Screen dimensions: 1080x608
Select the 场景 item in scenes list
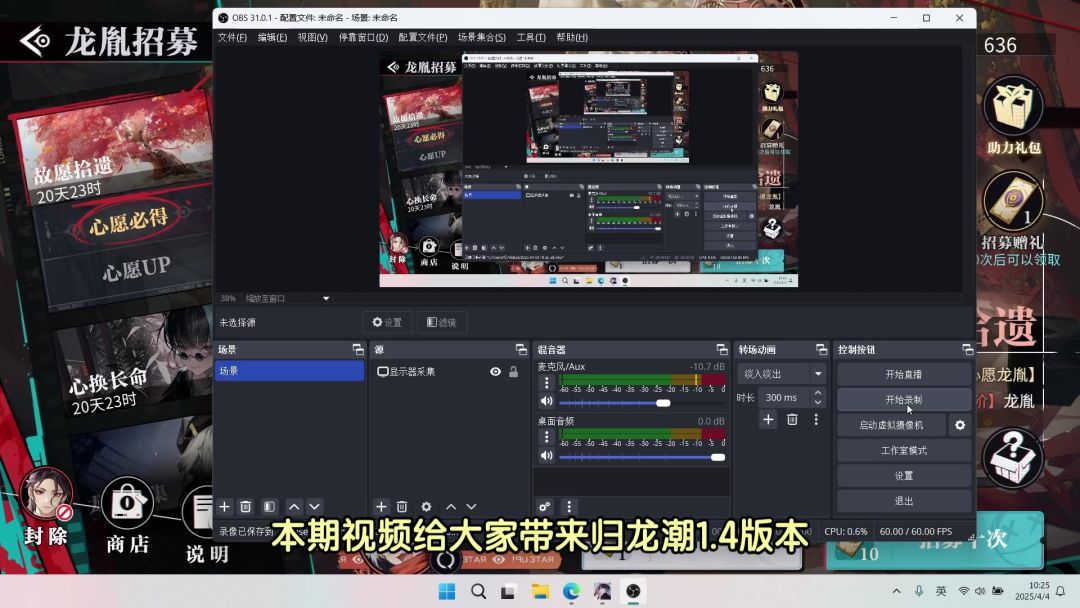(x=289, y=371)
